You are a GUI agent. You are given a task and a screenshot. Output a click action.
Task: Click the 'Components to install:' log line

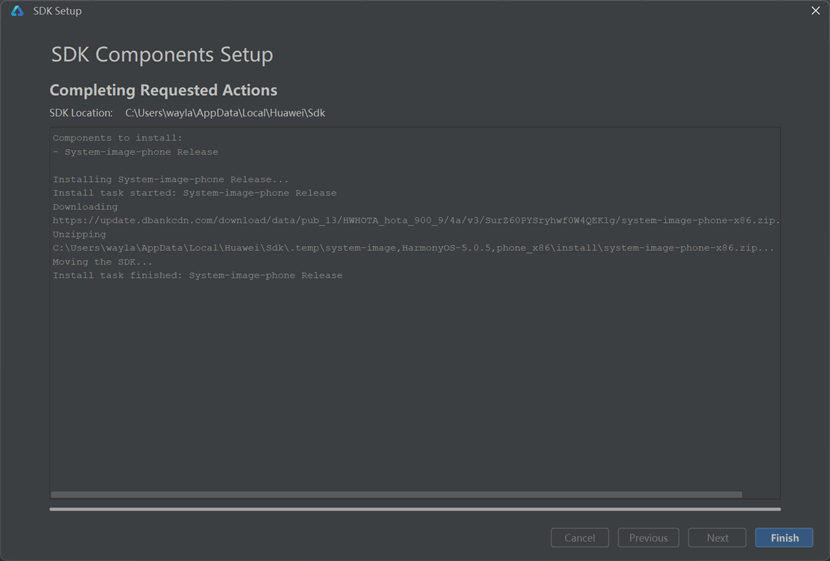tap(118, 138)
